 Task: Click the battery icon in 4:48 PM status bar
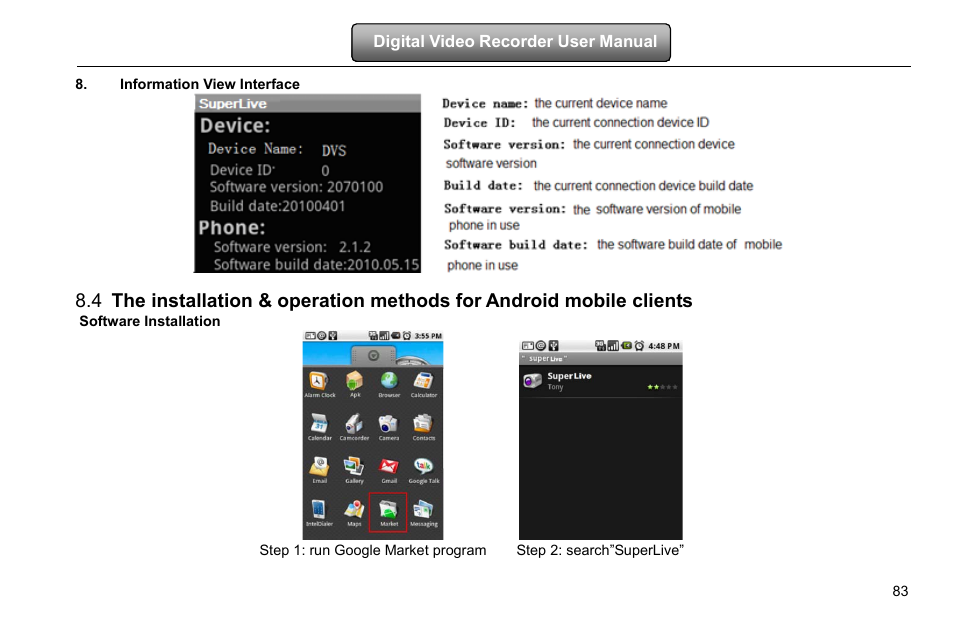click(627, 346)
